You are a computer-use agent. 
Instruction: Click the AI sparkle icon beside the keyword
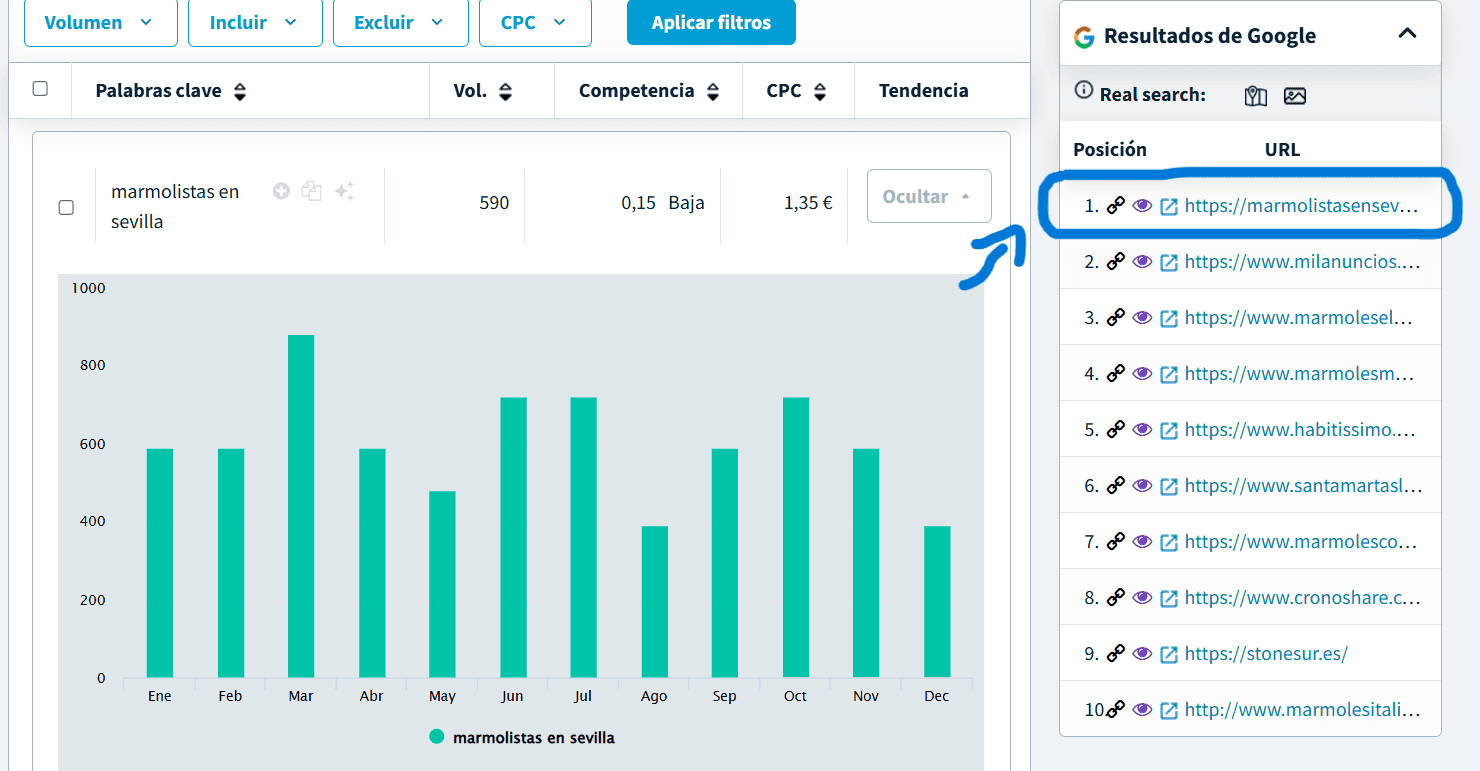point(344,191)
